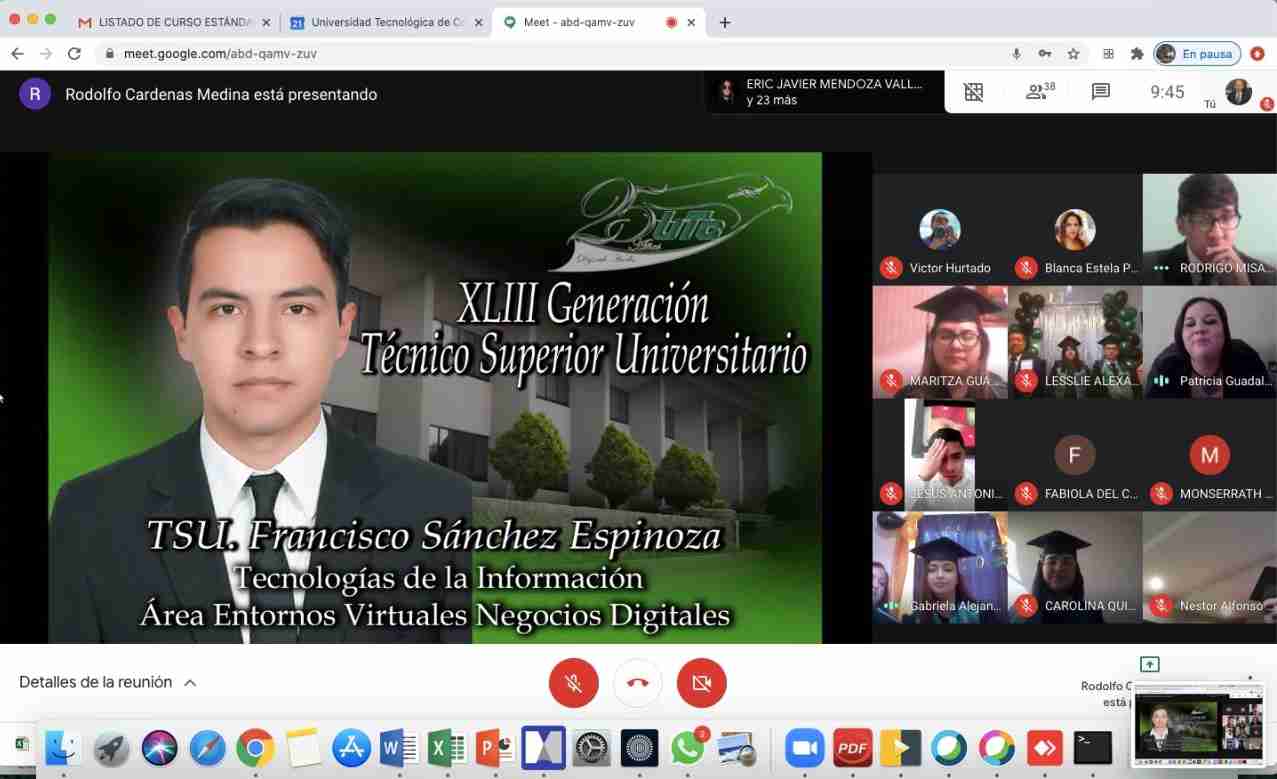Image resolution: width=1277 pixels, height=779 pixels.
Task: Toggle the microphone mute button
Action: pyautogui.click(x=574, y=683)
